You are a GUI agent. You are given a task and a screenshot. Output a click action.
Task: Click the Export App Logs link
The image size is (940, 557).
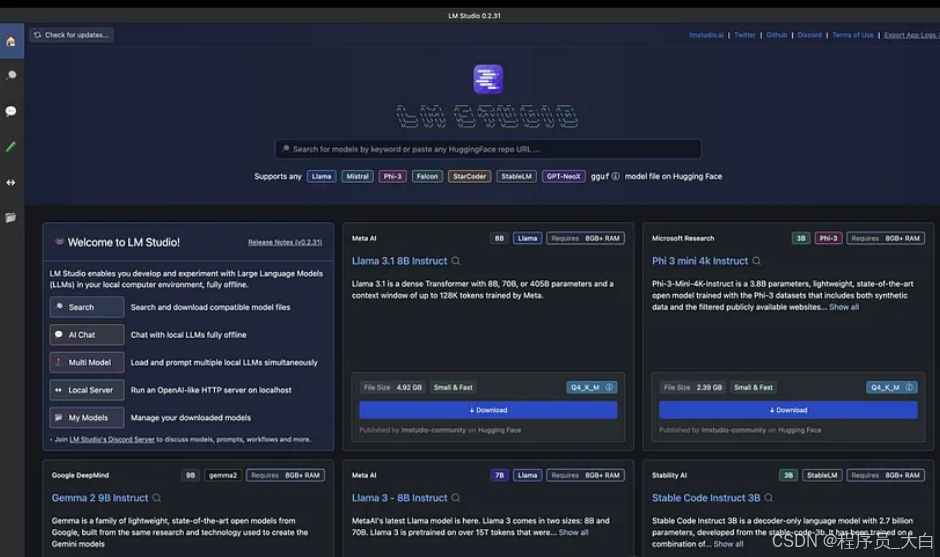[911, 35]
